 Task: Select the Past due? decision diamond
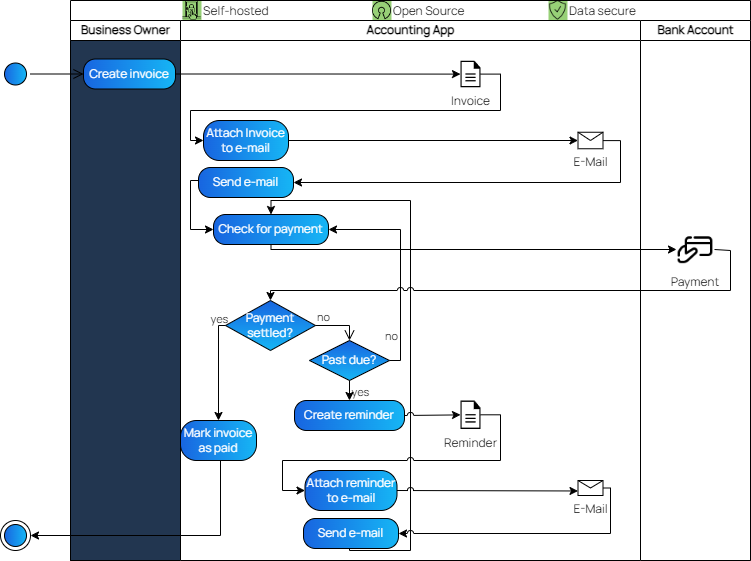tap(349, 360)
